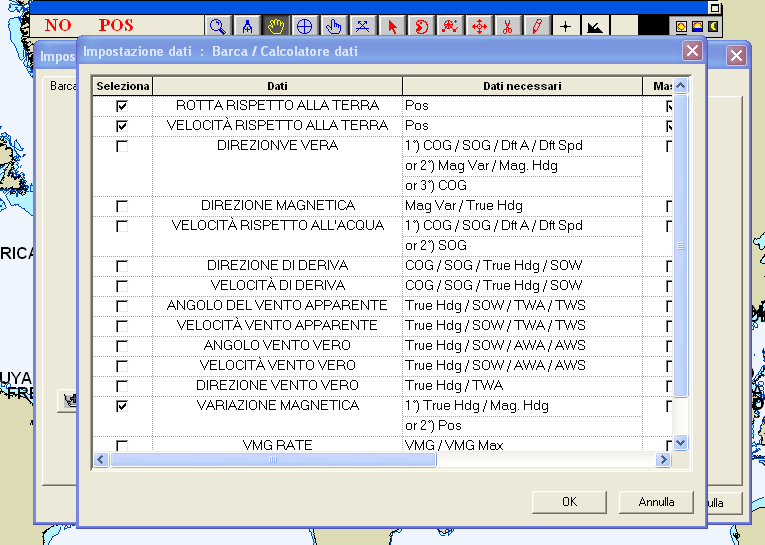
Task: Enable the VELOCITÀ DI DERIVA checkbox
Action: click(122, 286)
